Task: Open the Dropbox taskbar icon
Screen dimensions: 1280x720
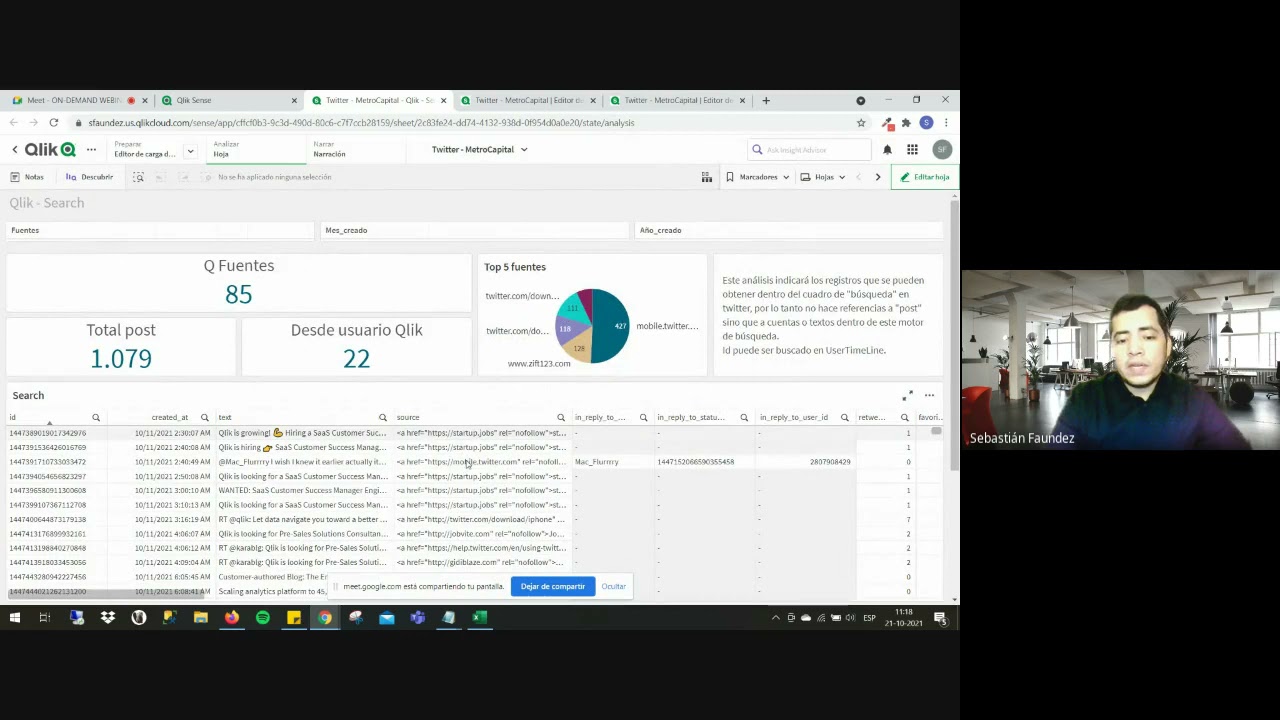Action: [x=107, y=618]
